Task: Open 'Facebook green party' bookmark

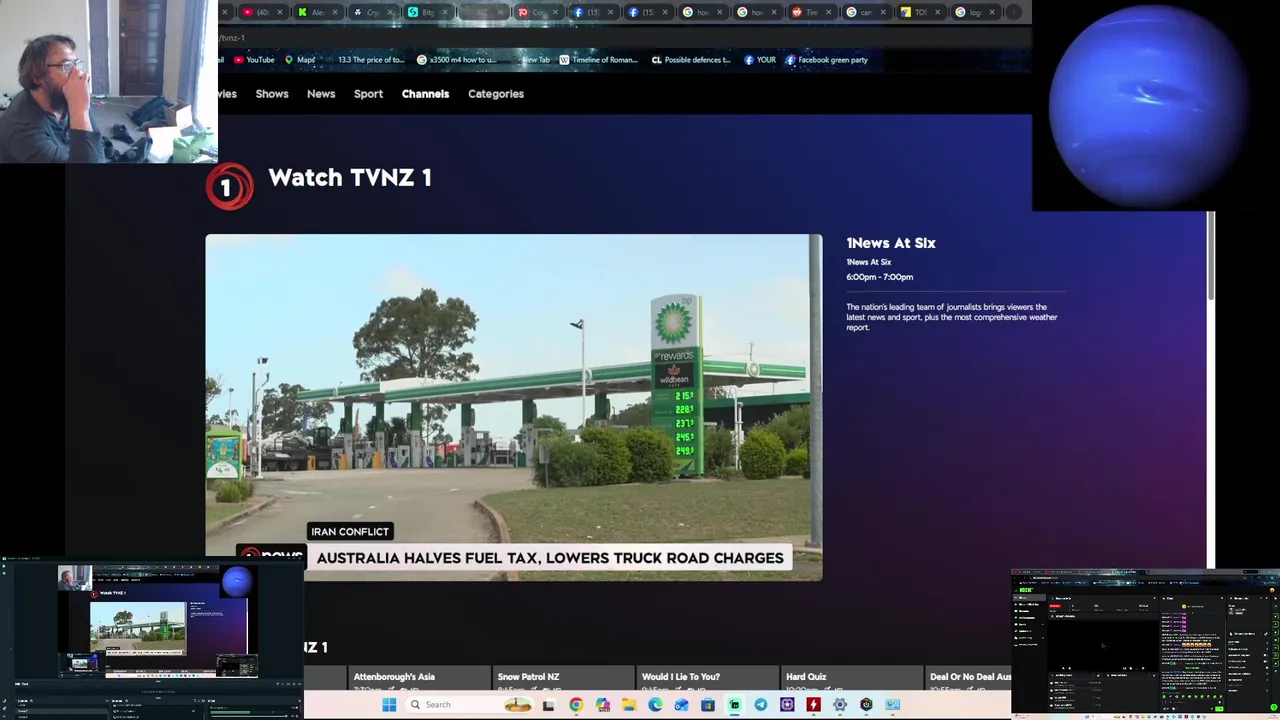Action: tap(826, 60)
